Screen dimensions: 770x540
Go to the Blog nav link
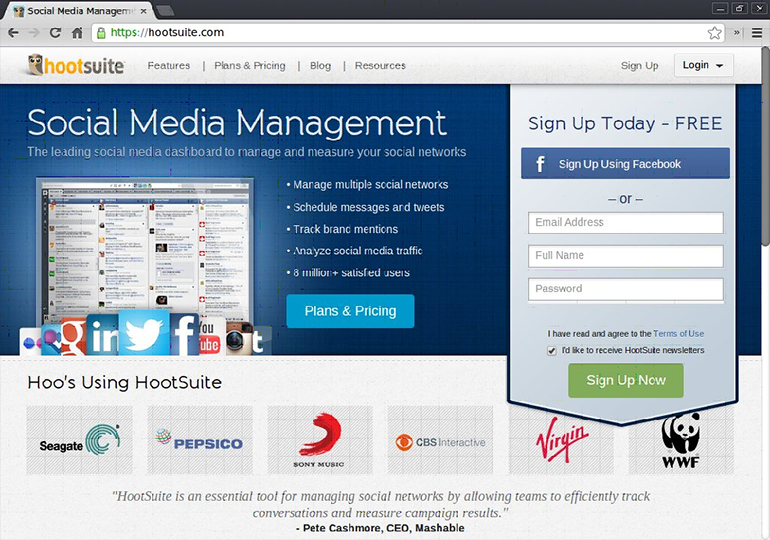pyautogui.click(x=320, y=66)
